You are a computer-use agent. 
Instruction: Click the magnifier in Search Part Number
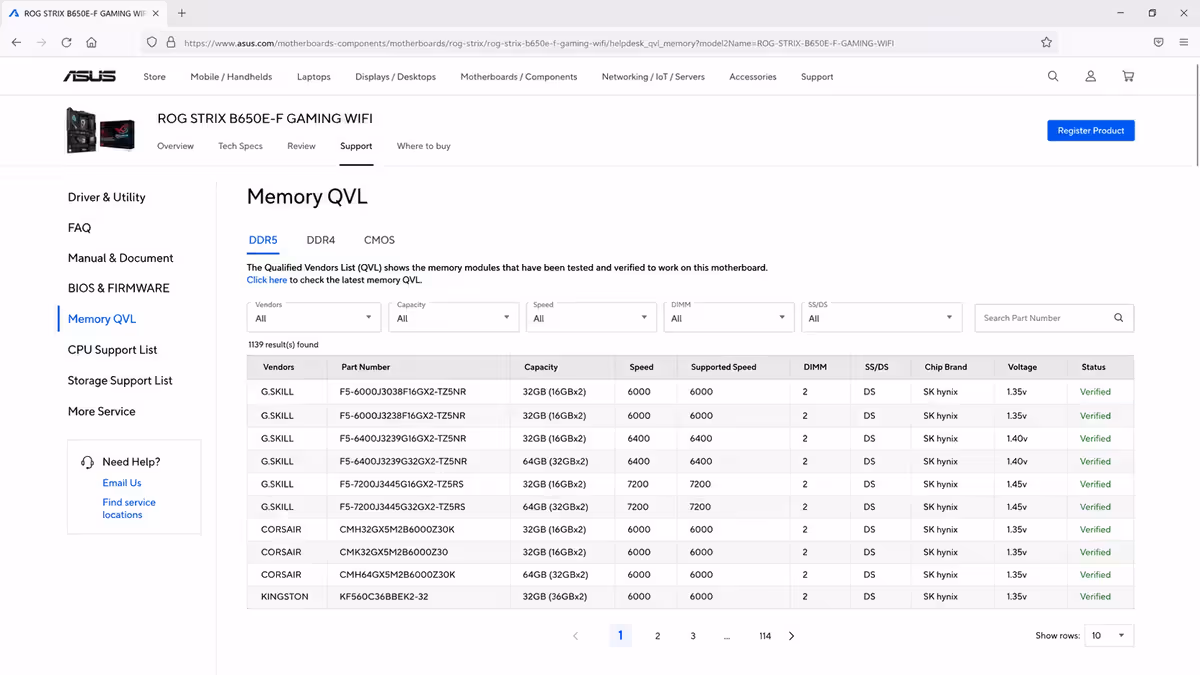click(1119, 318)
